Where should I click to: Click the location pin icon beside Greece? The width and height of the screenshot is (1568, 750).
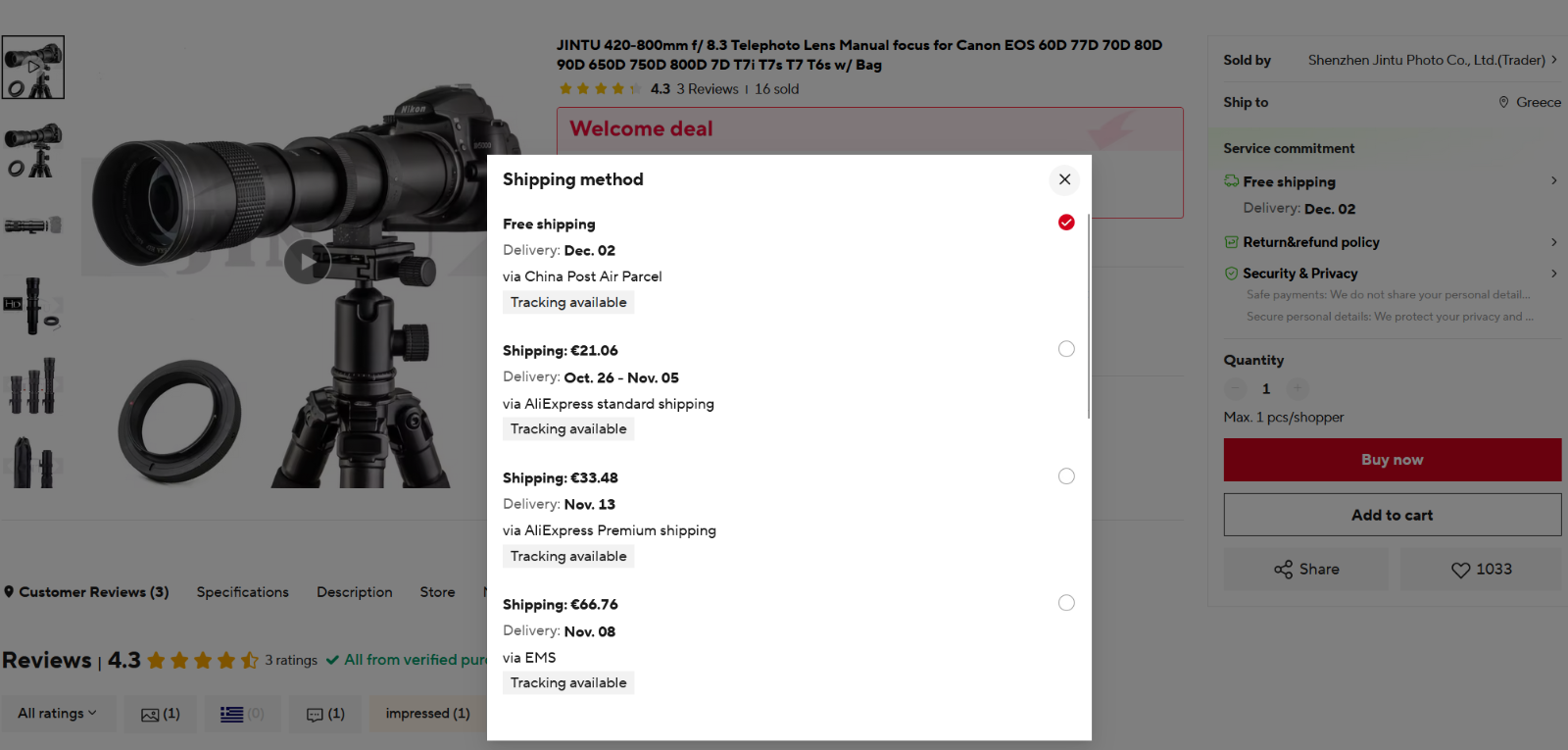(x=1503, y=102)
